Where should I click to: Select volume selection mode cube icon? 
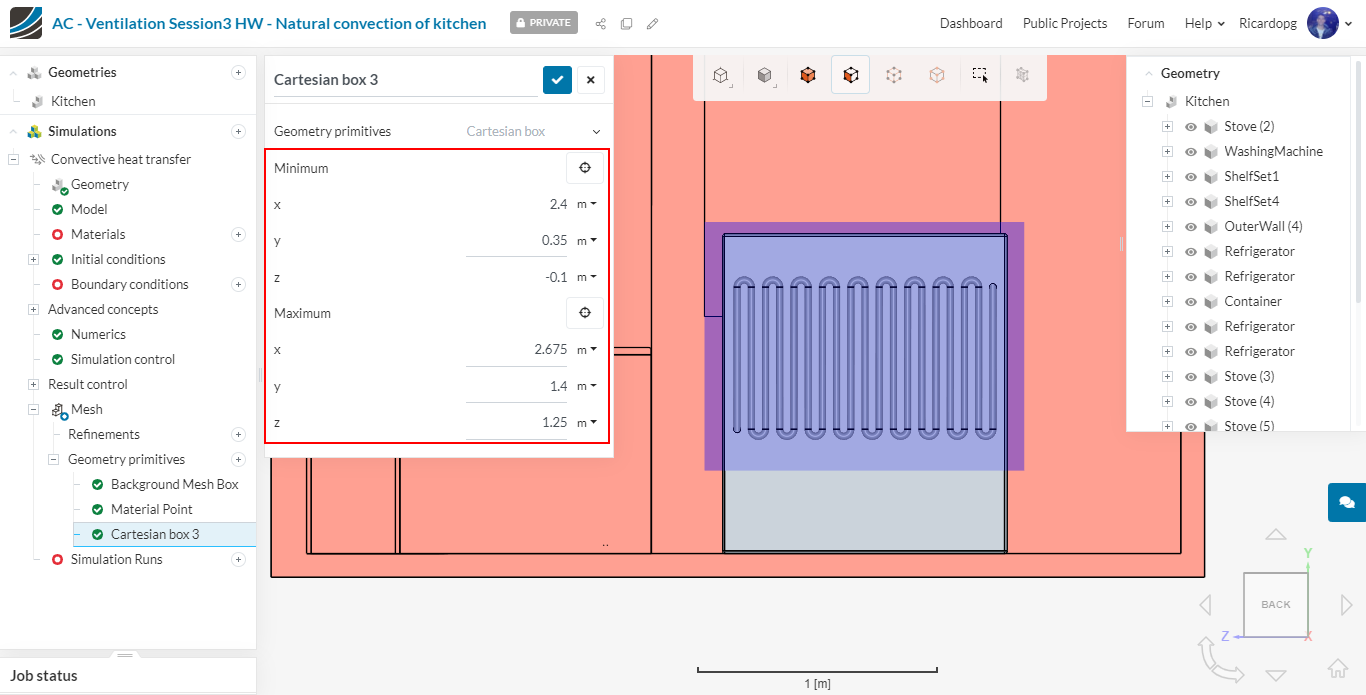pos(808,75)
